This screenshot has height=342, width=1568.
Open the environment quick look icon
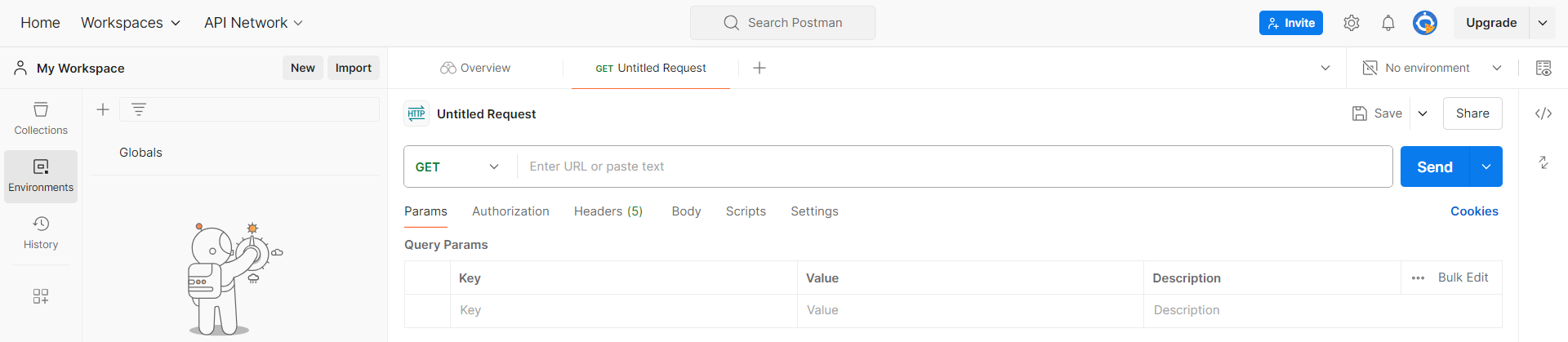[x=1543, y=68]
